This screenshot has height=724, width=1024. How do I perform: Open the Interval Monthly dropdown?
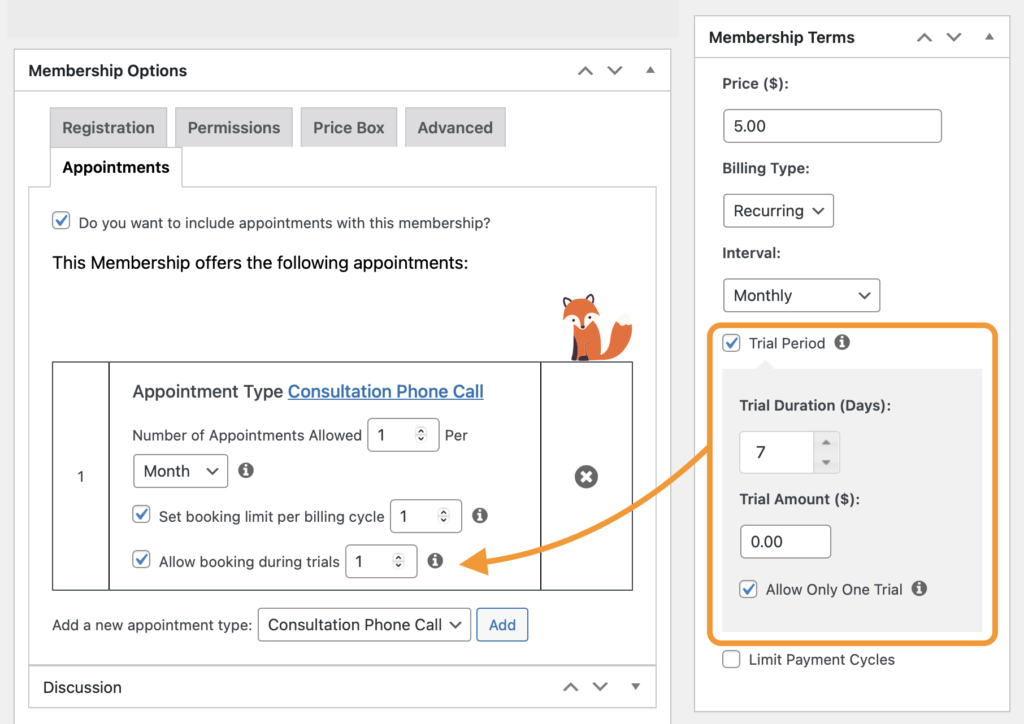[801, 295]
